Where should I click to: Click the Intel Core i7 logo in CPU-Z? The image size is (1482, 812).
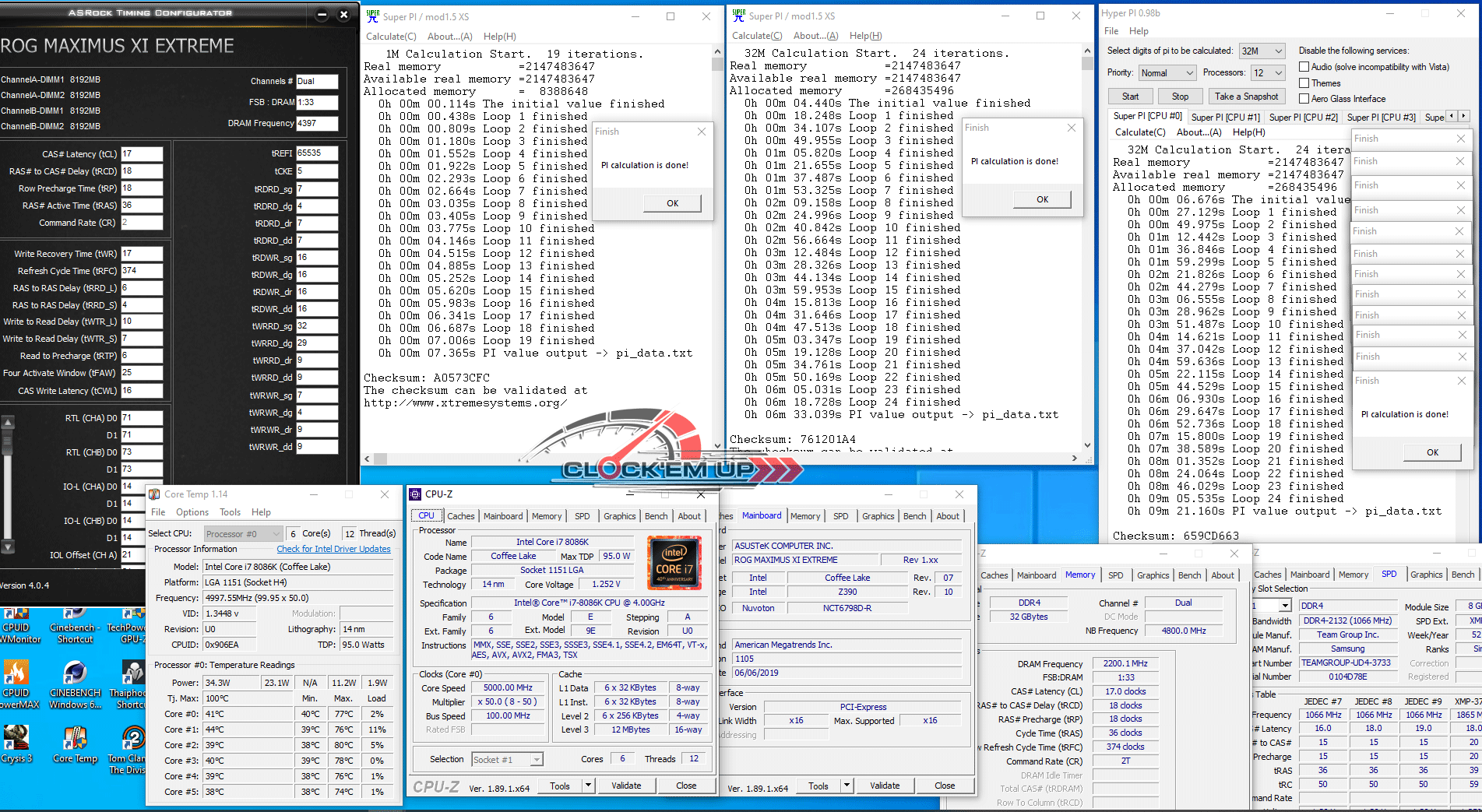point(674,563)
